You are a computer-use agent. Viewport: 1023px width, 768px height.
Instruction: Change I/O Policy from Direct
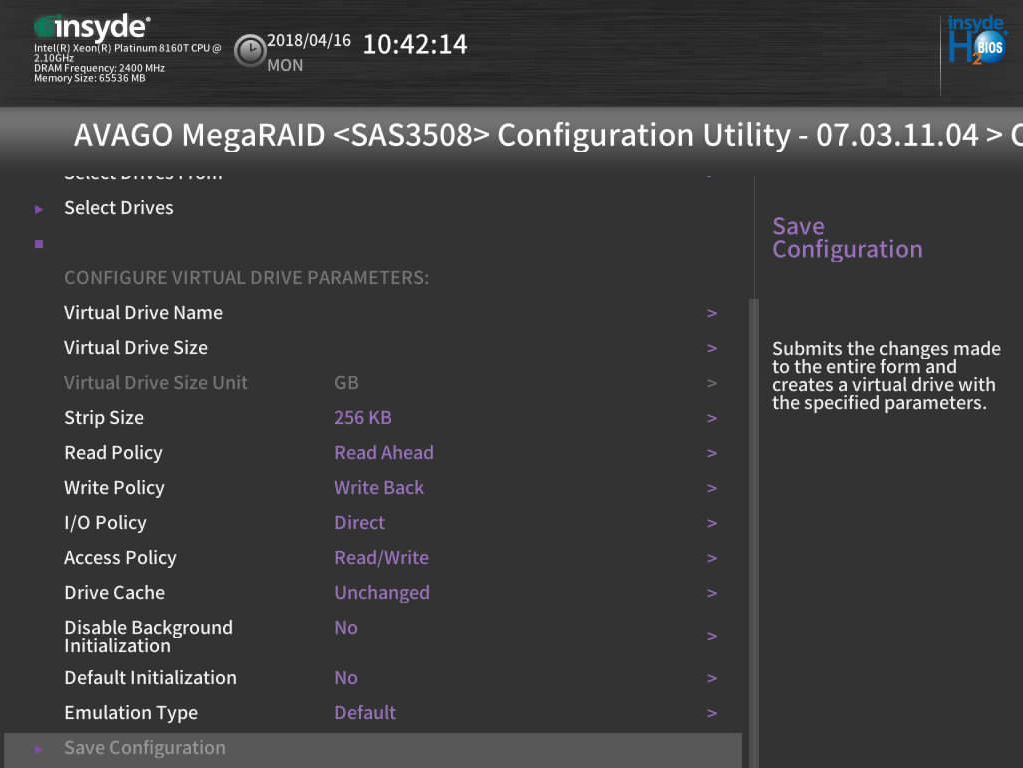(359, 523)
